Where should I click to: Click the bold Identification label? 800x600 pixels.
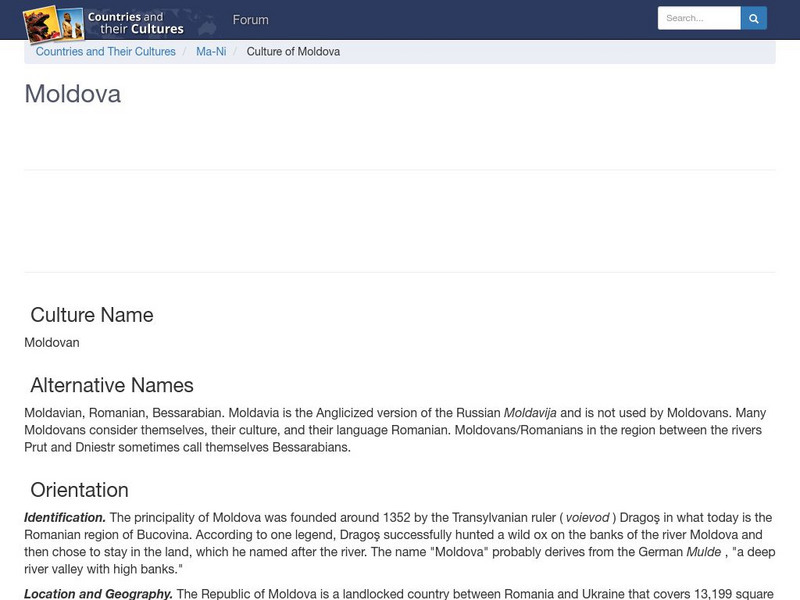[x=65, y=517]
